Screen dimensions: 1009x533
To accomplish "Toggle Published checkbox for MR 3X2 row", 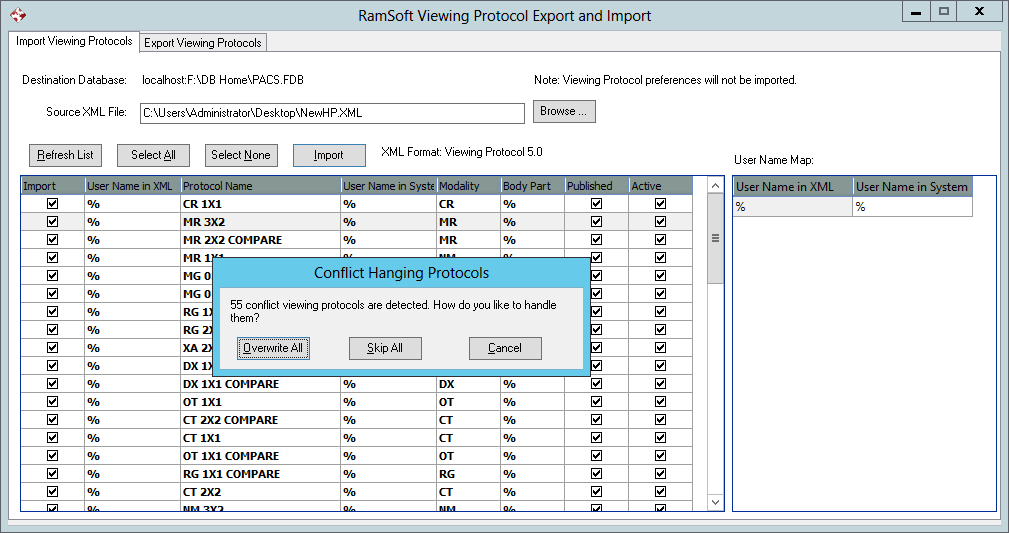I will 596,221.
